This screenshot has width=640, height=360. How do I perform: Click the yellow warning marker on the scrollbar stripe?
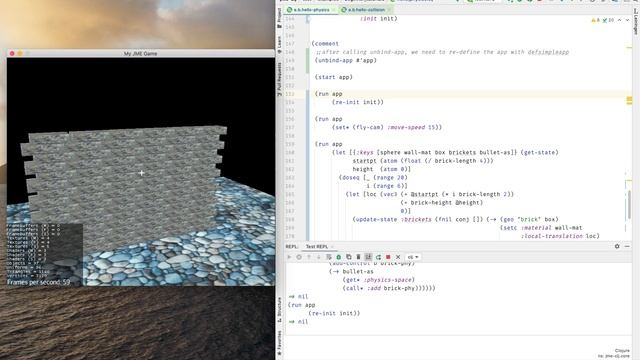coord(629,100)
